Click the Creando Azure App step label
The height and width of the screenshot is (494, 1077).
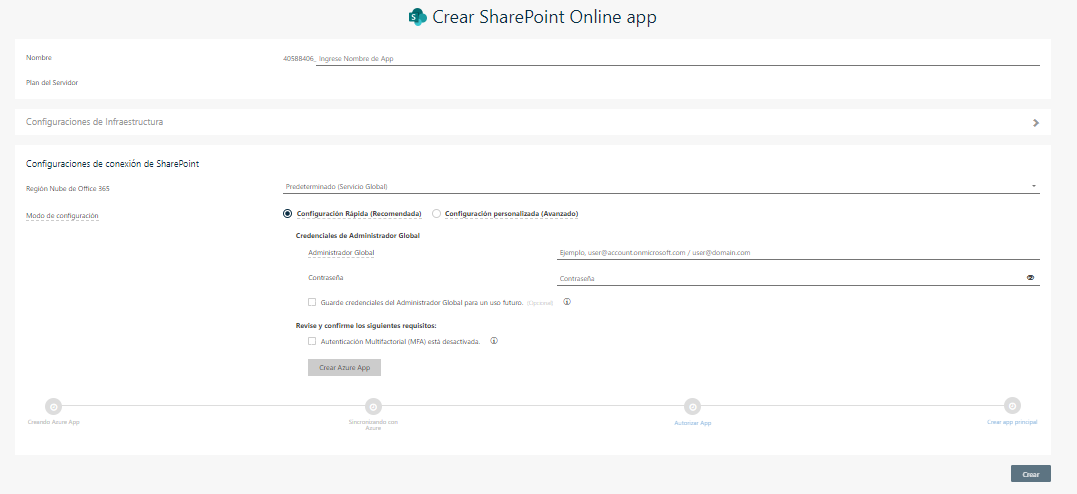click(54, 422)
